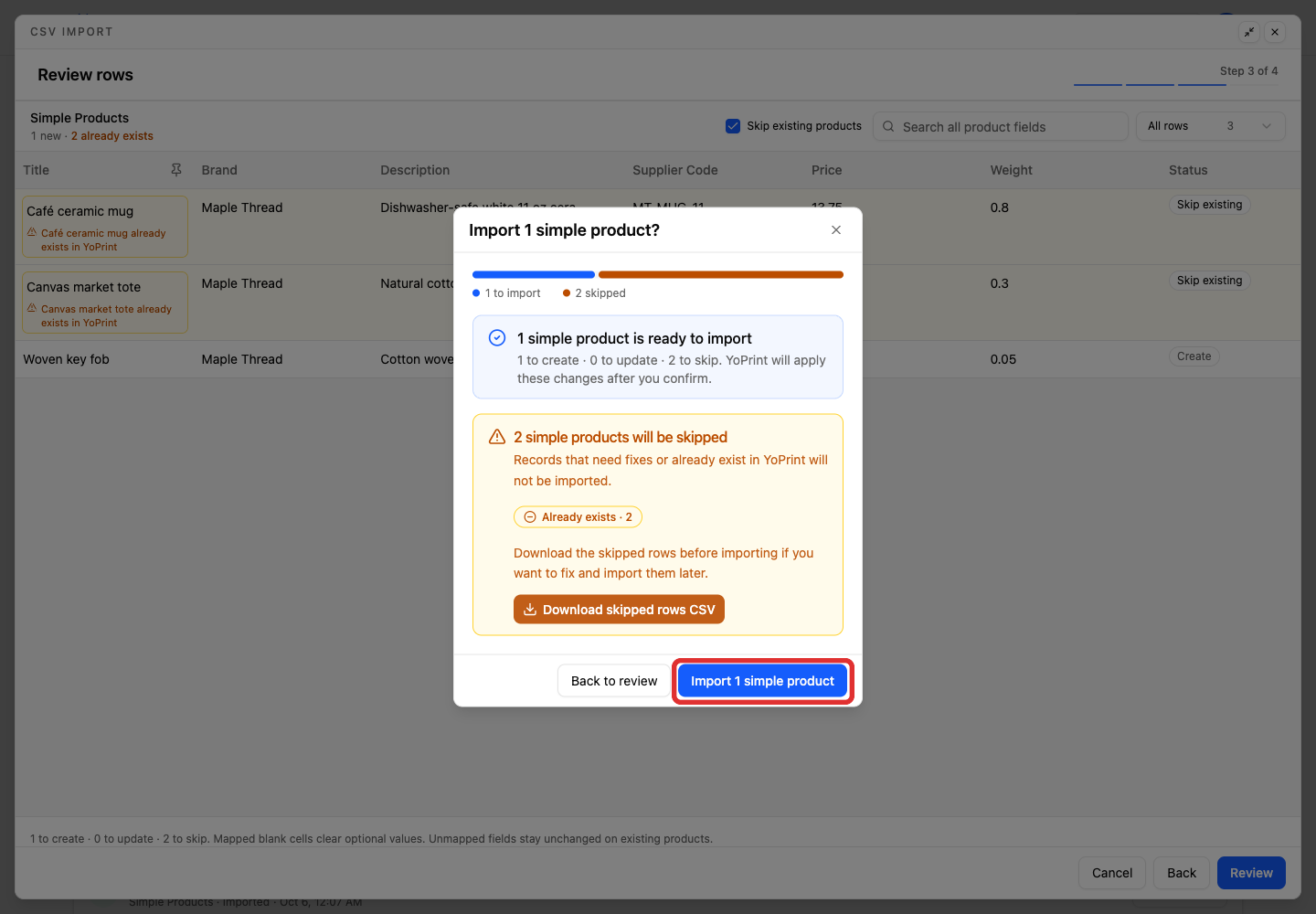Click the Import 1 simple product button
The width and height of the screenshot is (1316, 914).
click(762, 681)
